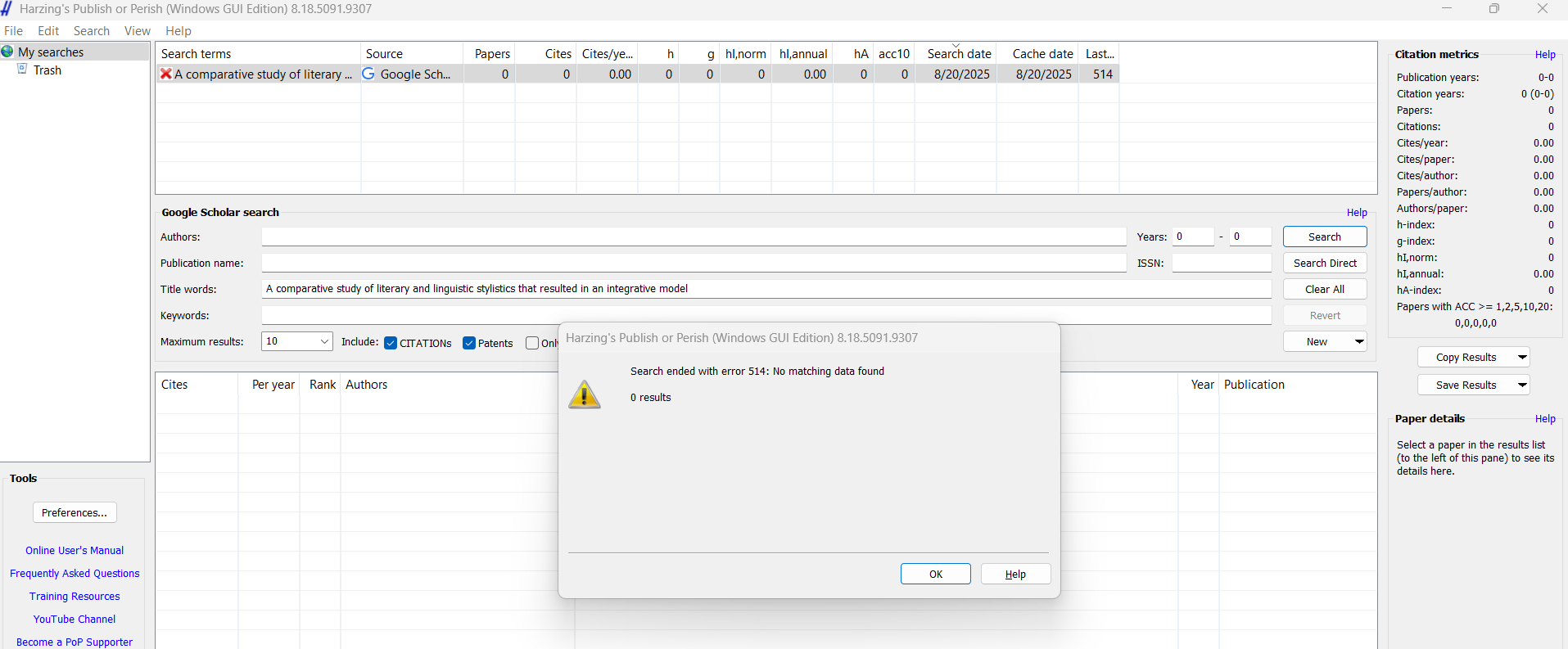Toggle the partially hidden Only checkbox
Viewport: 1568px width, 649px height.
(x=532, y=343)
